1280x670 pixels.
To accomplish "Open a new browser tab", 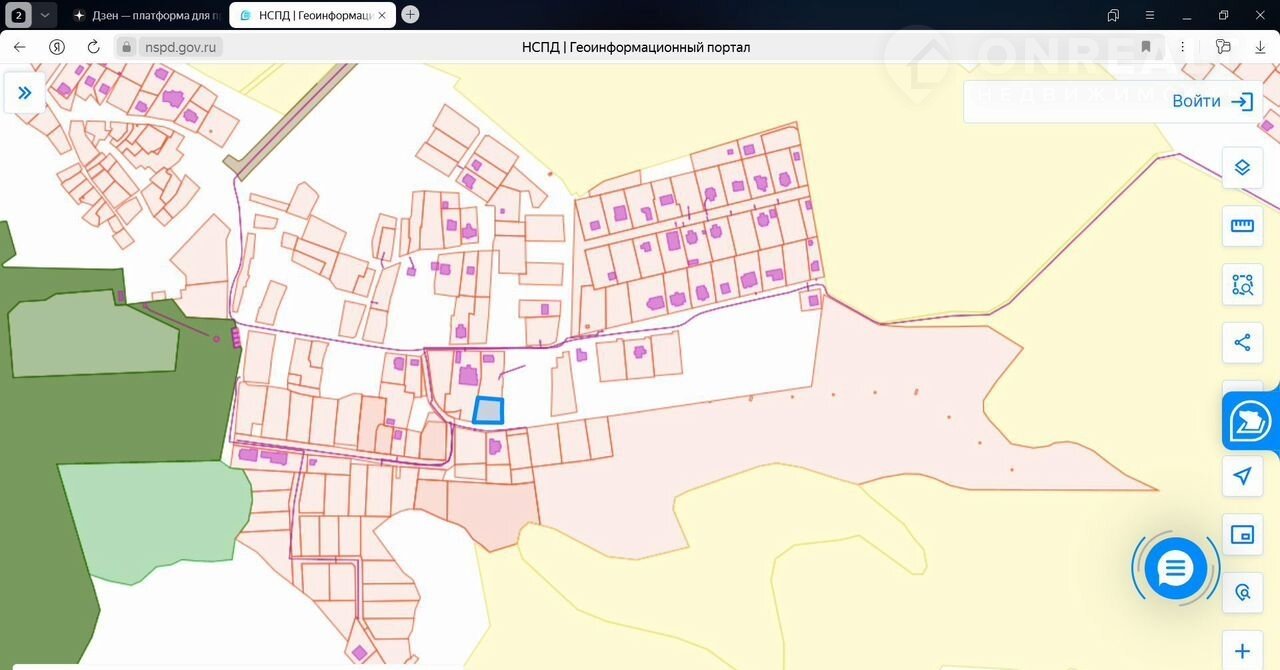I will [x=410, y=15].
